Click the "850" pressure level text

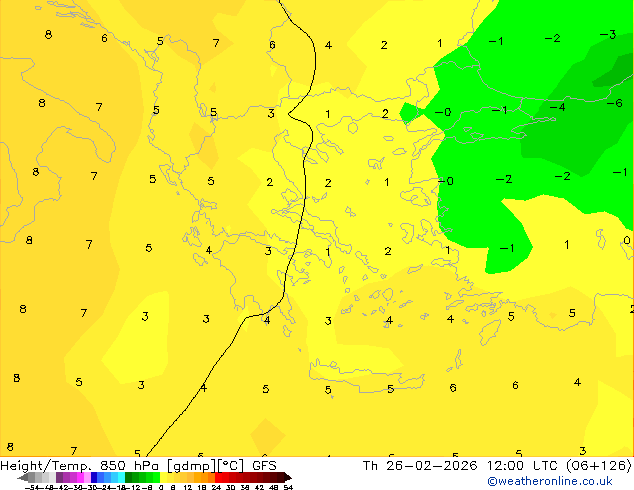coord(113,466)
